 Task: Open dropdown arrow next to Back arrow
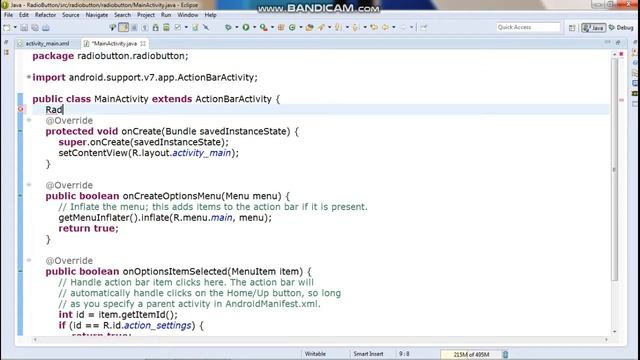(393, 27)
